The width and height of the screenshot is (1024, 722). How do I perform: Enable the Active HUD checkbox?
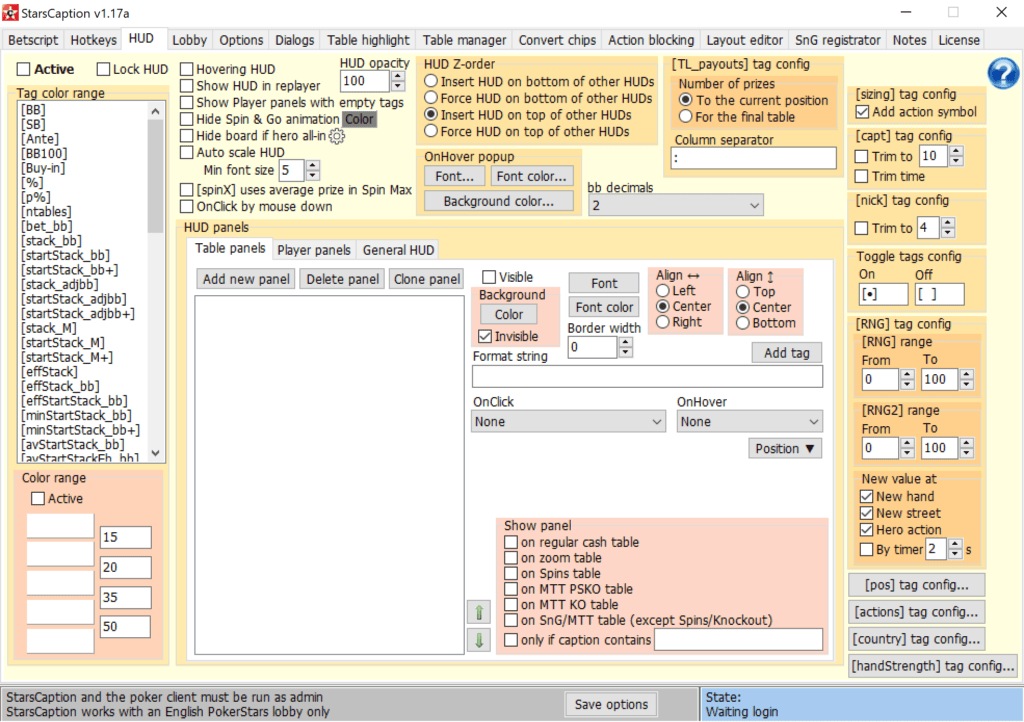(24, 69)
